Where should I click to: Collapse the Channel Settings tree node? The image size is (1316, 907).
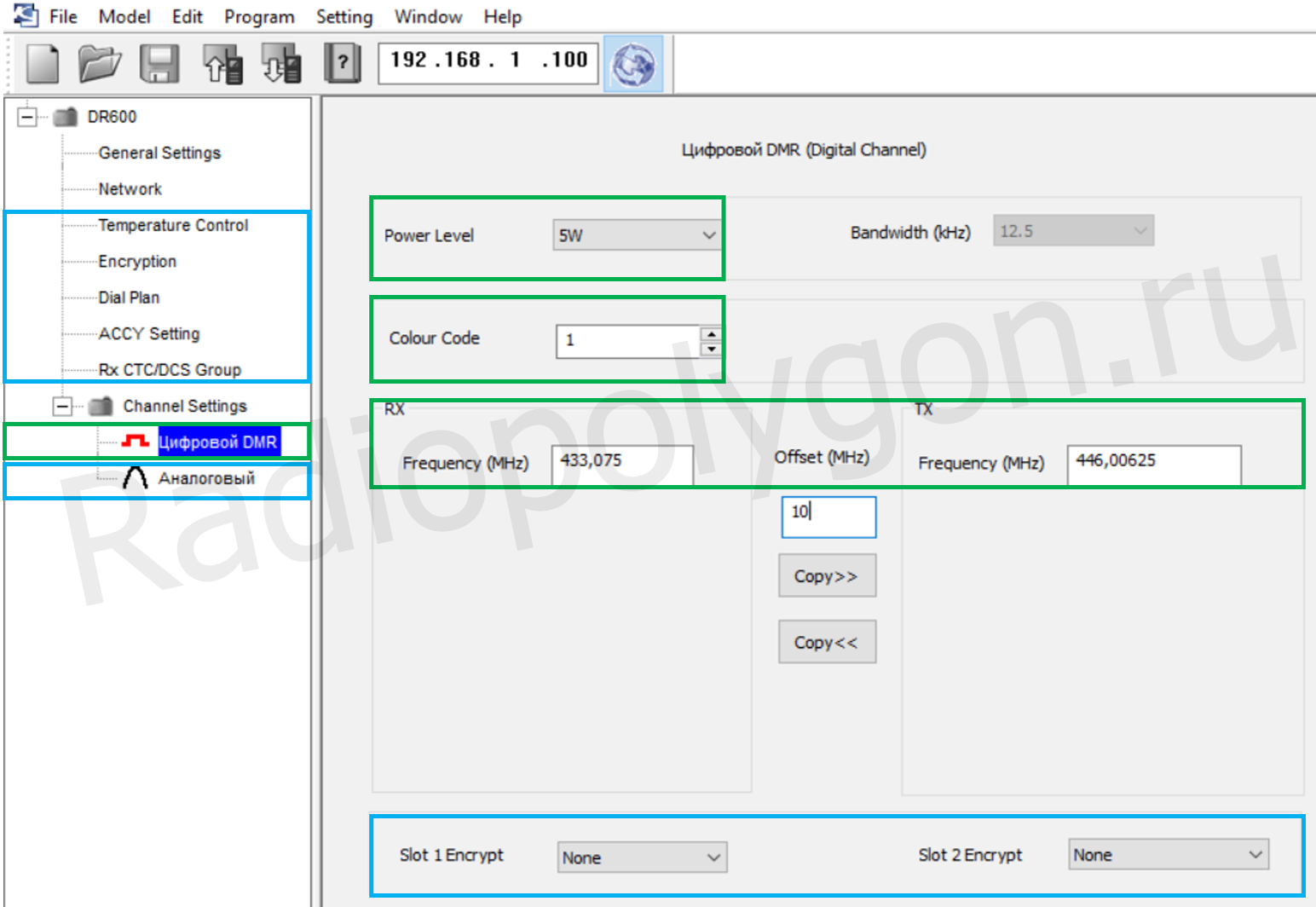(x=63, y=407)
